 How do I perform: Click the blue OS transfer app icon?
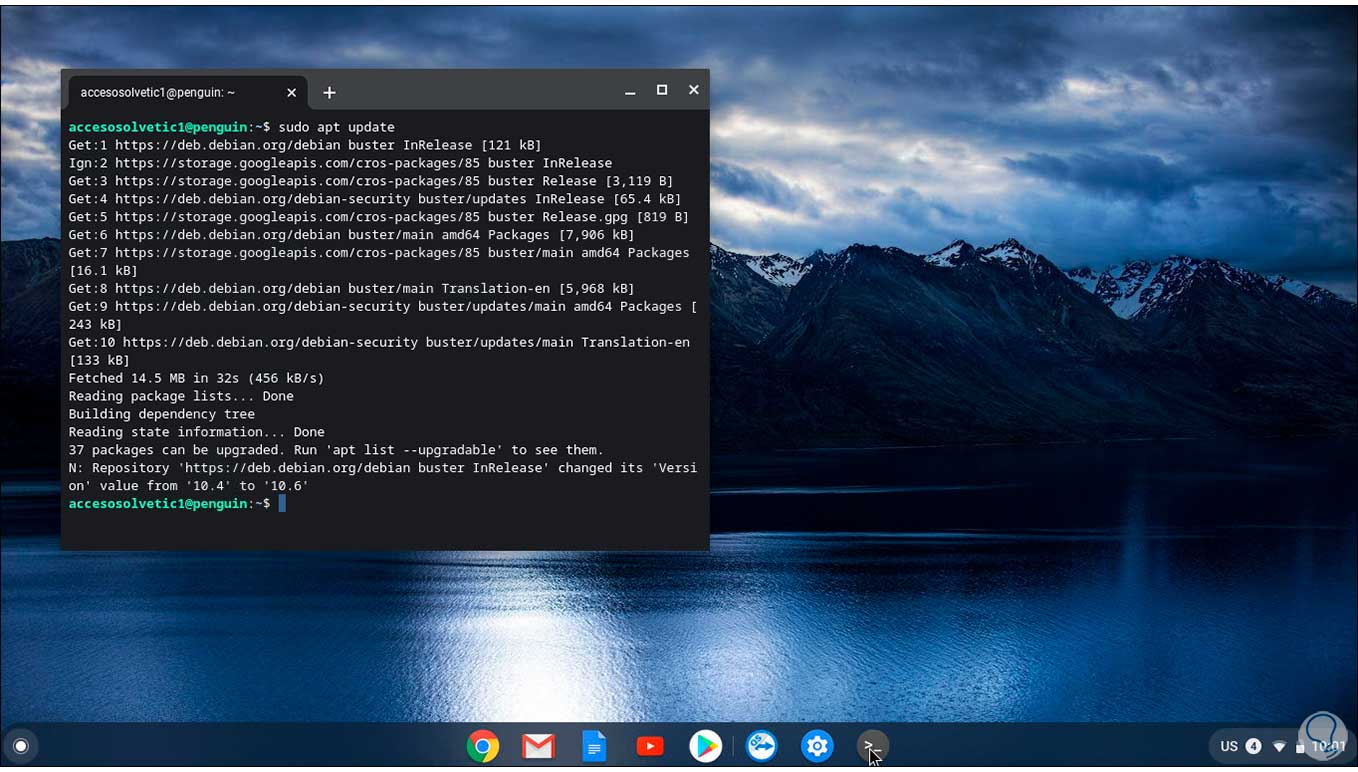coord(761,746)
